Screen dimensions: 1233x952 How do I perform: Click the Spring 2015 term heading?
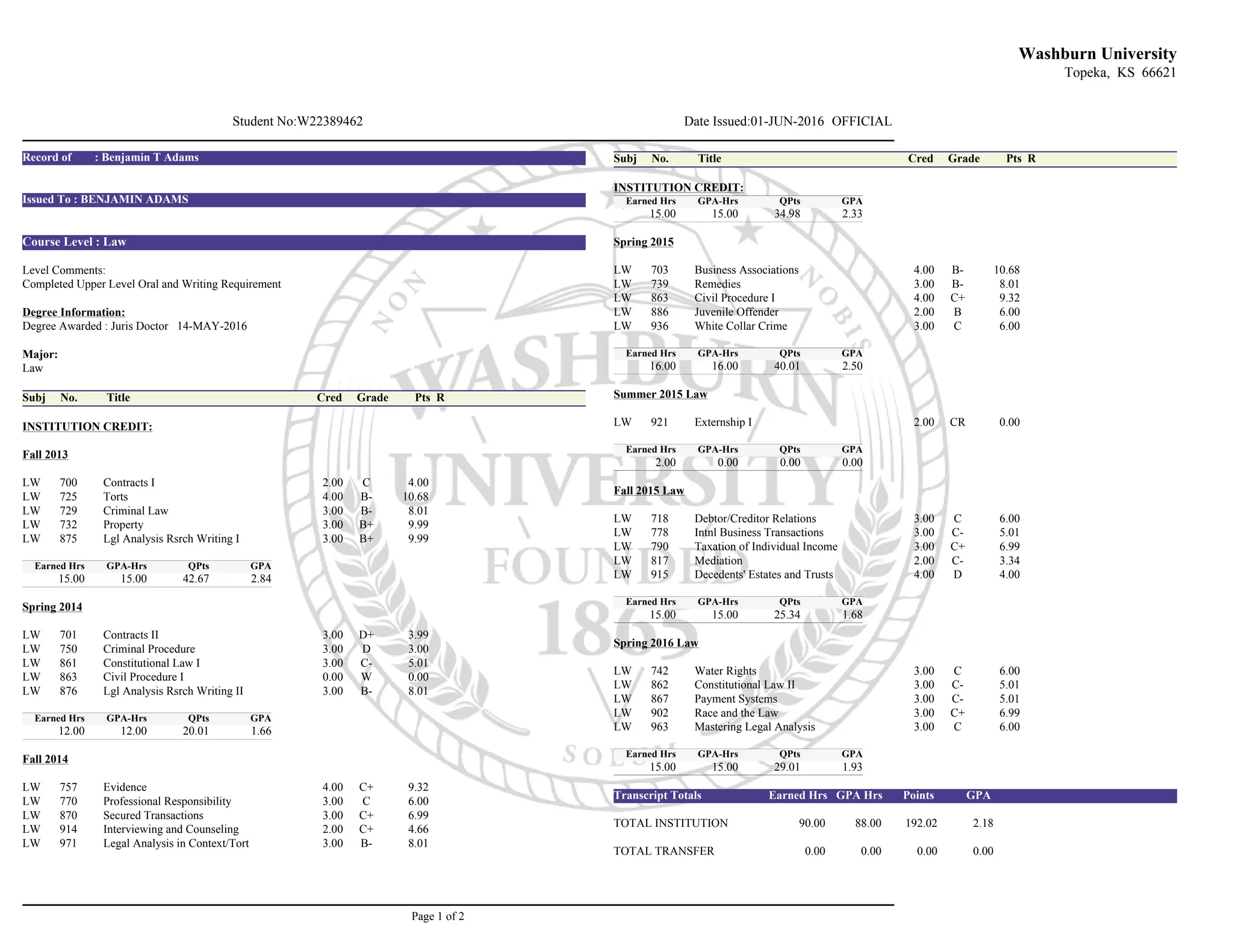pyautogui.click(x=643, y=243)
